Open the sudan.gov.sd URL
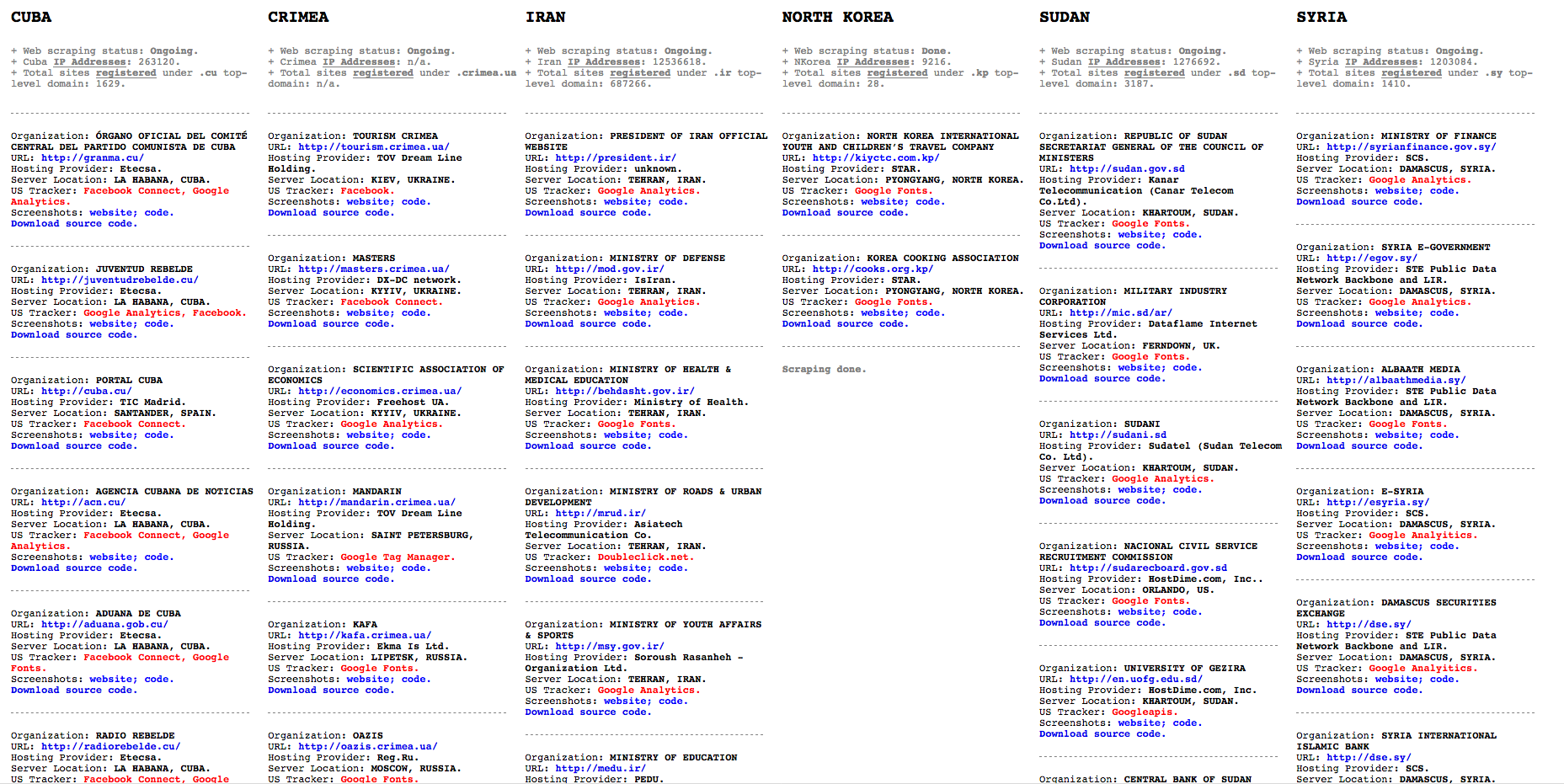 click(x=1127, y=168)
